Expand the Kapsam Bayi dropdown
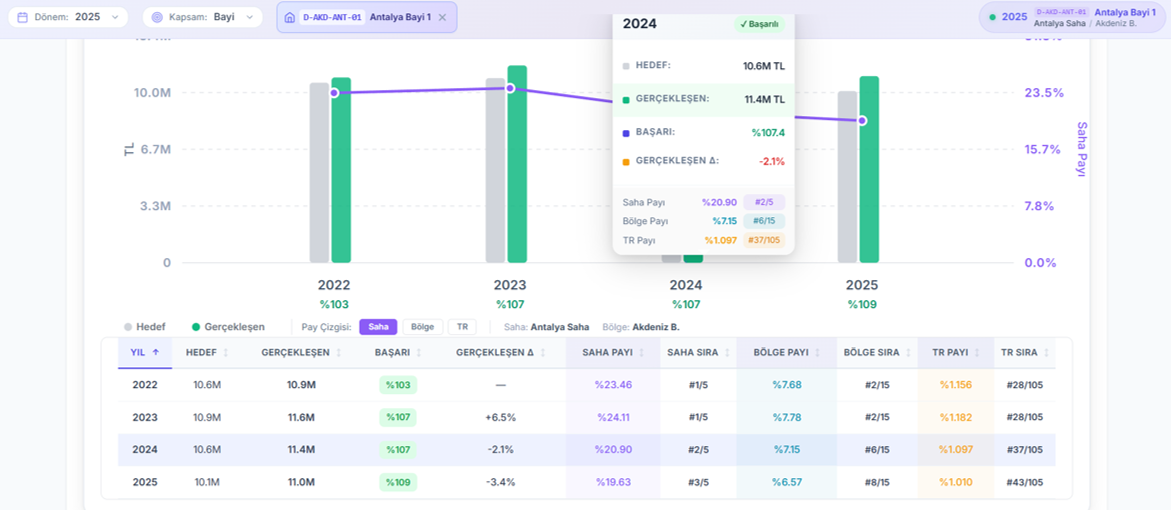The image size is (1171, 510). coord(202,17)
